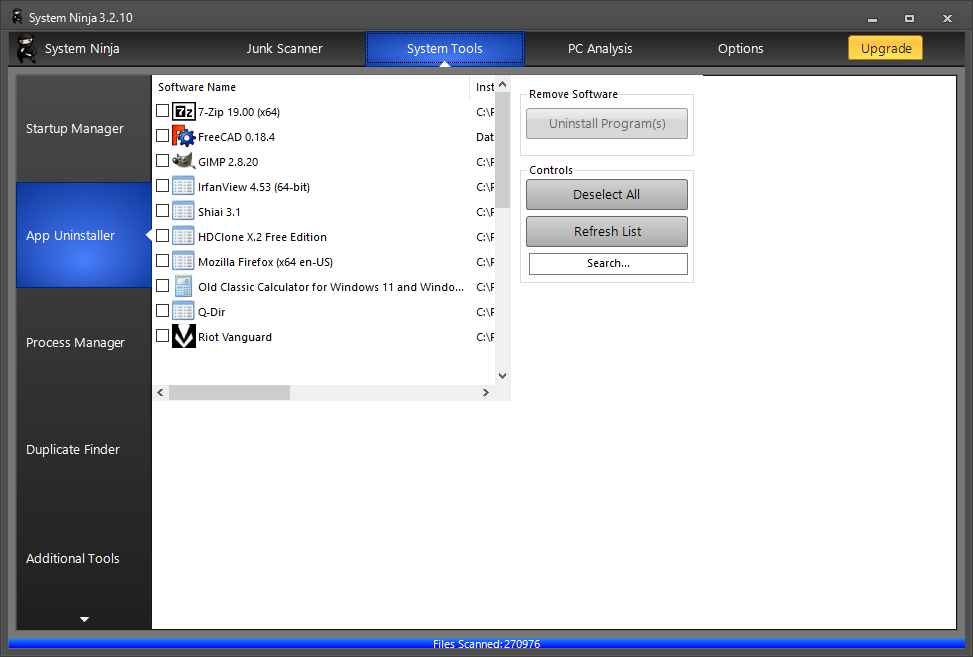
Task: Check the GIMP 2.8.20 checkbox
Action: tap(163, 161)
